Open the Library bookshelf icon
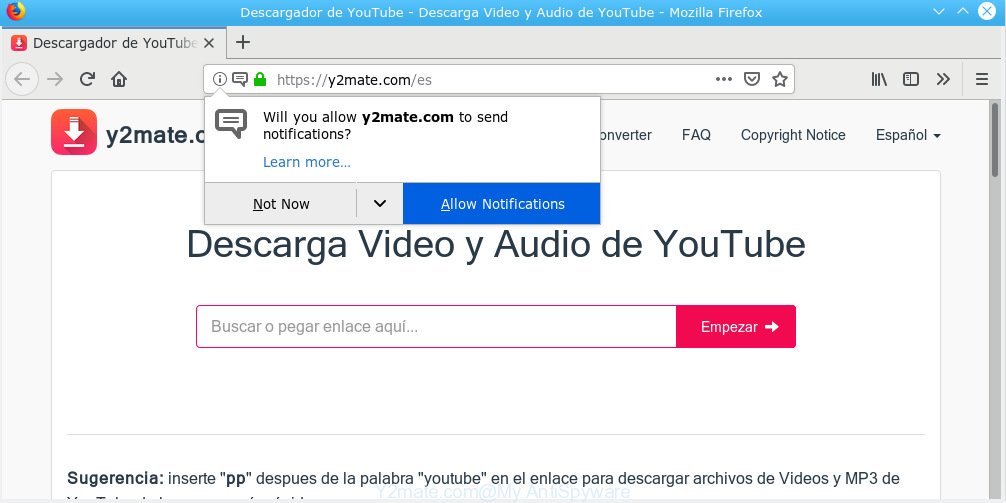The image size is (1006, 503). [x=879, y=79]
